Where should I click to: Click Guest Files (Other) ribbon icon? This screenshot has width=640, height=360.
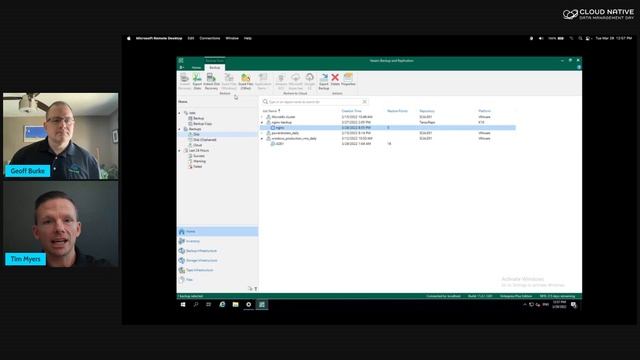tap(246, 81)
